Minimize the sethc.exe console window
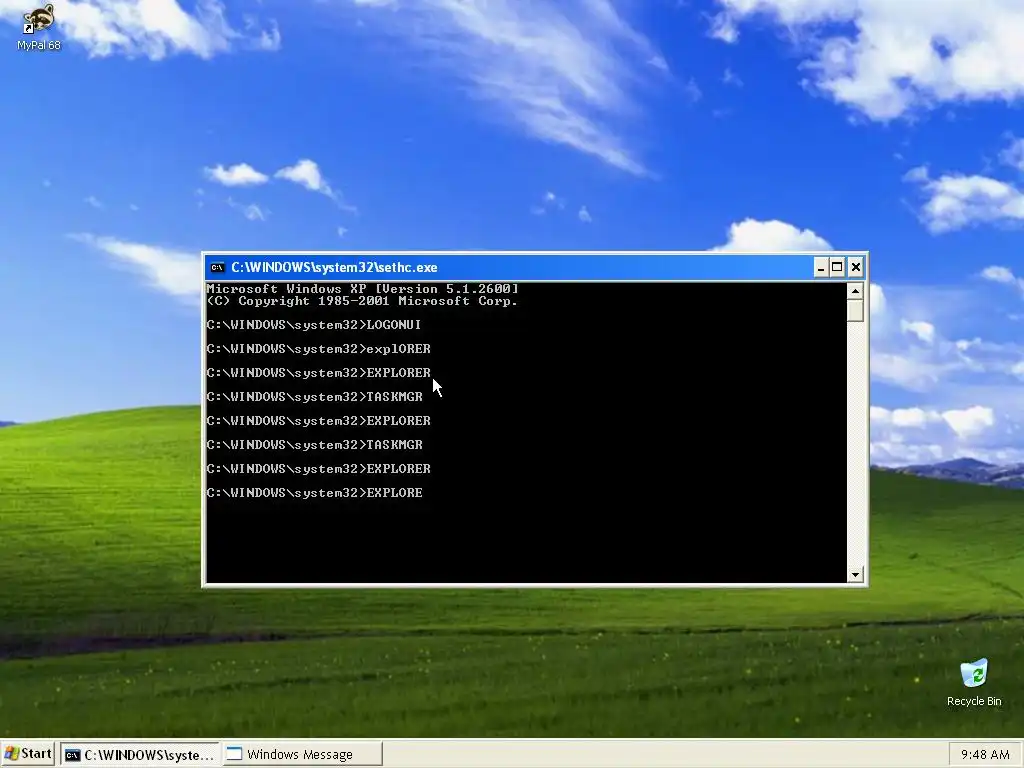The image size is (1024, 768). (x=821, y=267)
